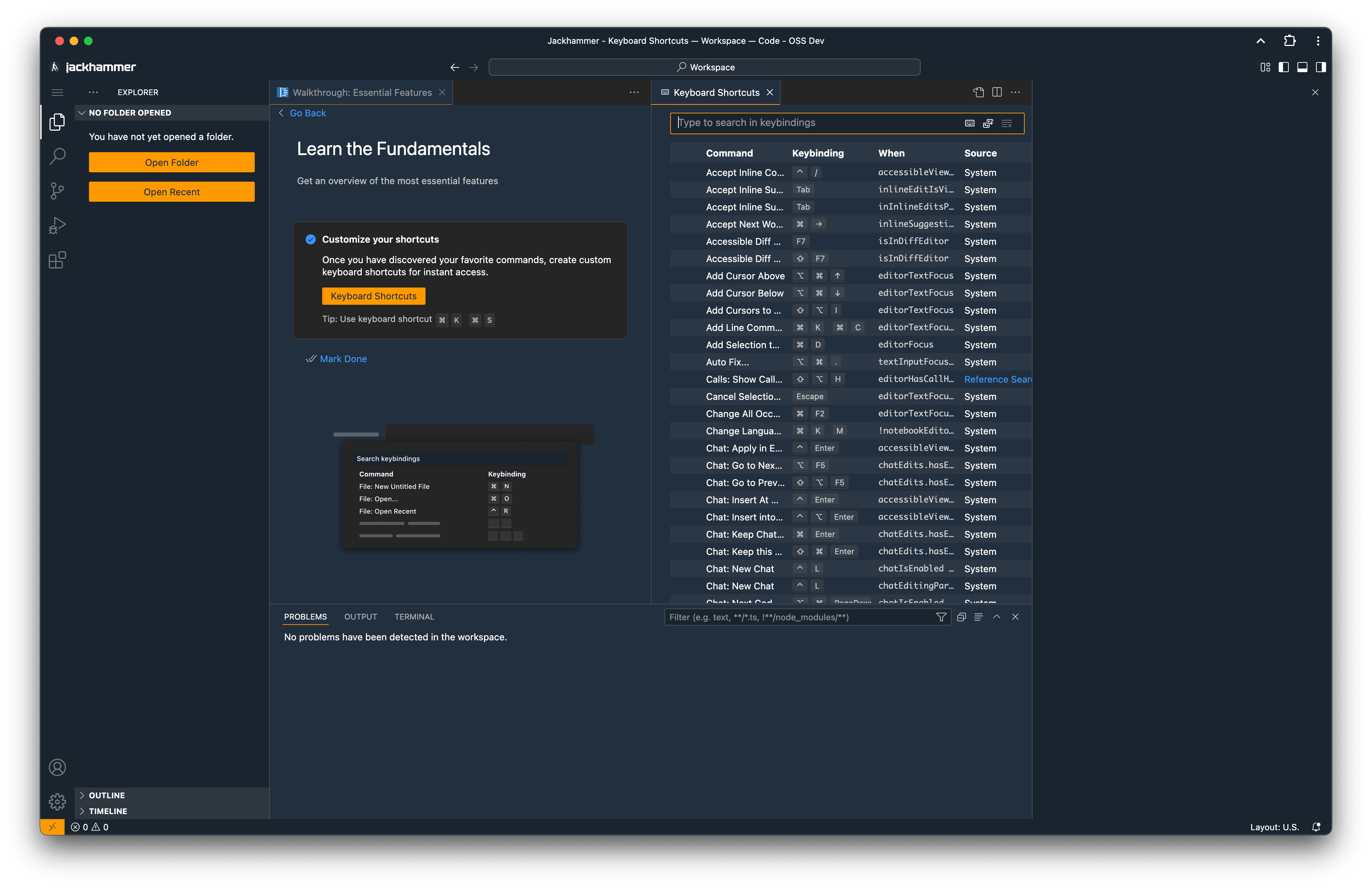Viewport: 1372px width, 888px height.
Task: Click the Layout: U.S. status bar entry
Action: pos(1274,827)
